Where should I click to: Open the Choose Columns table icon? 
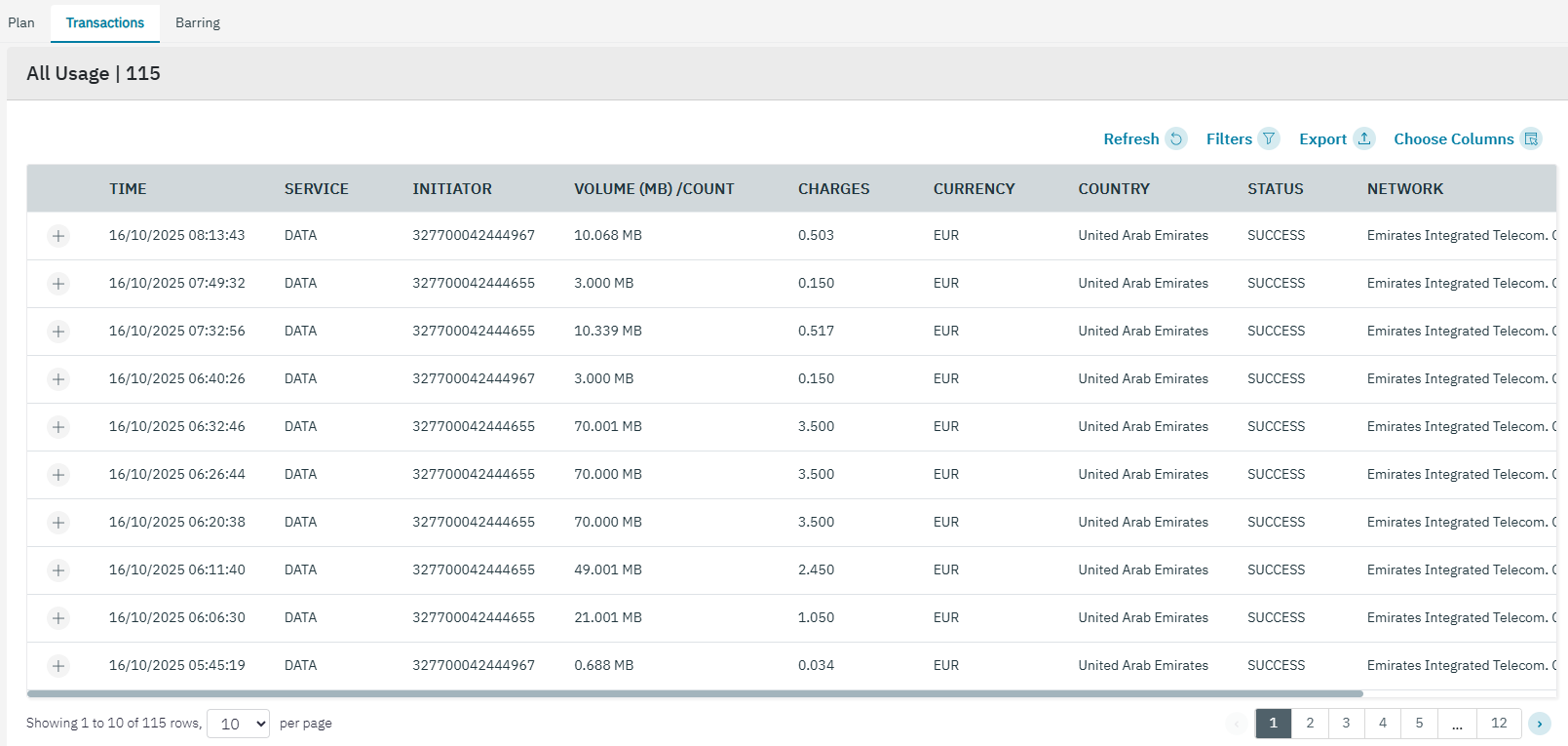pos(1531,138)
